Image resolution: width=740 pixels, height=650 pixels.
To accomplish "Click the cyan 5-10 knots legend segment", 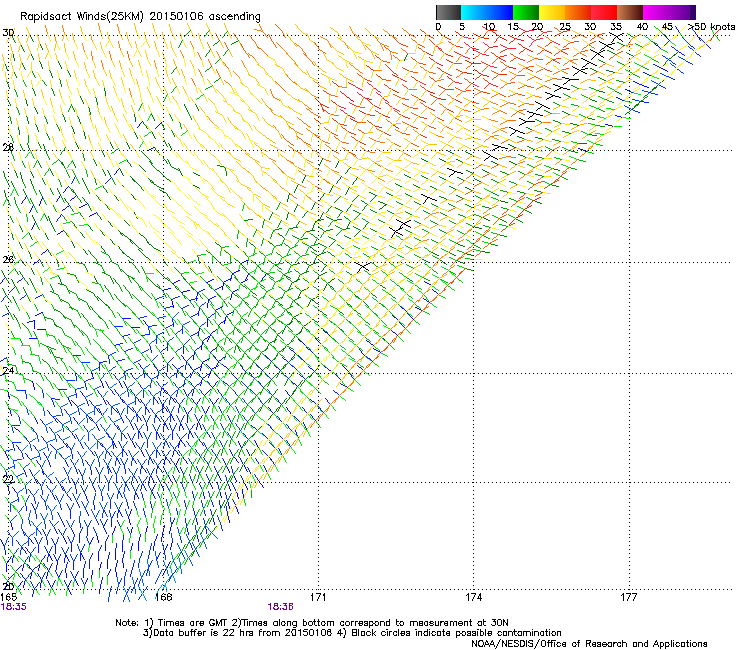I will [474, 12].
